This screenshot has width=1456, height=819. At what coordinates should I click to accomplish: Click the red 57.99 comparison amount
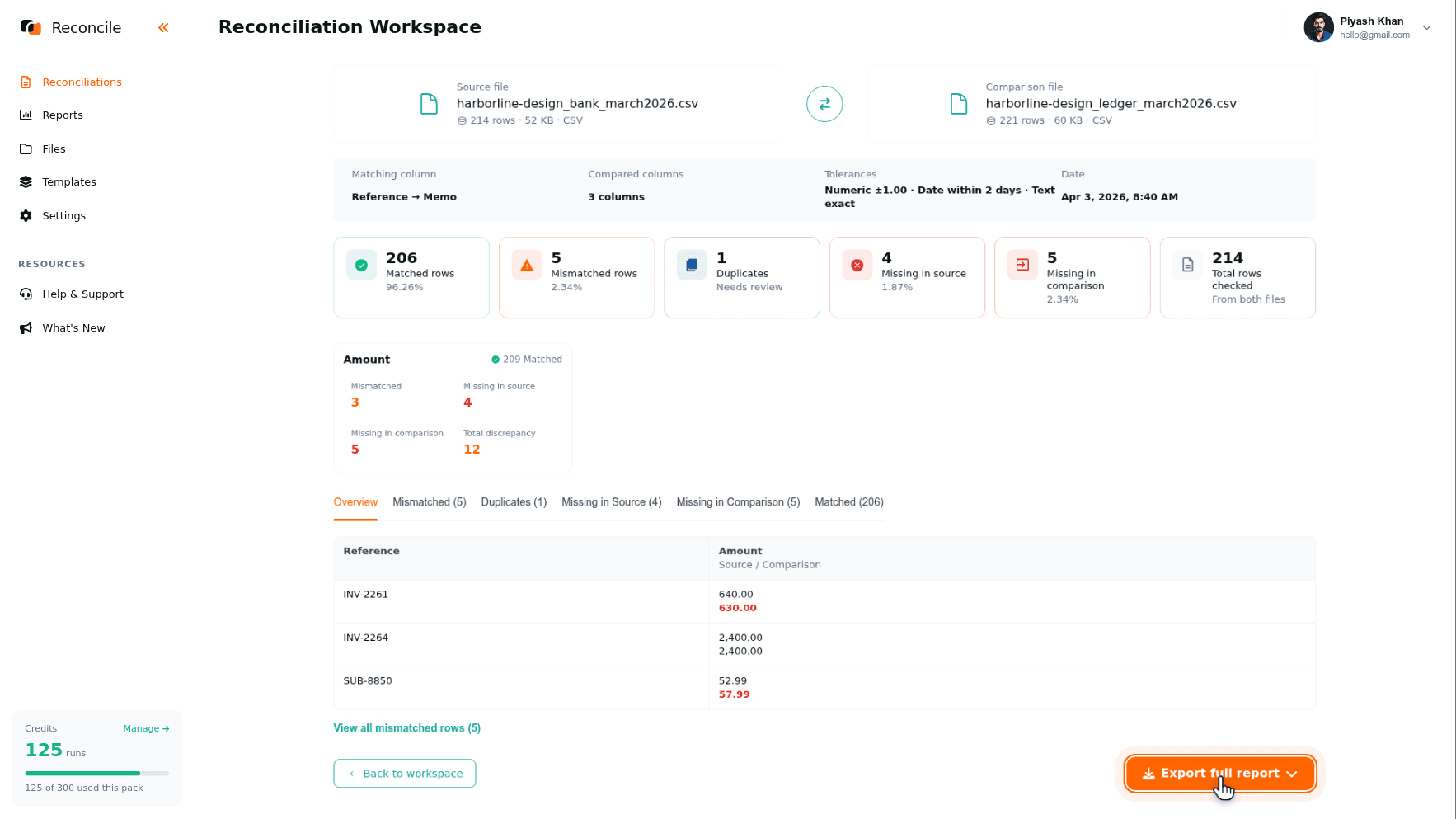pyautogui.click(x=735, y=695)
